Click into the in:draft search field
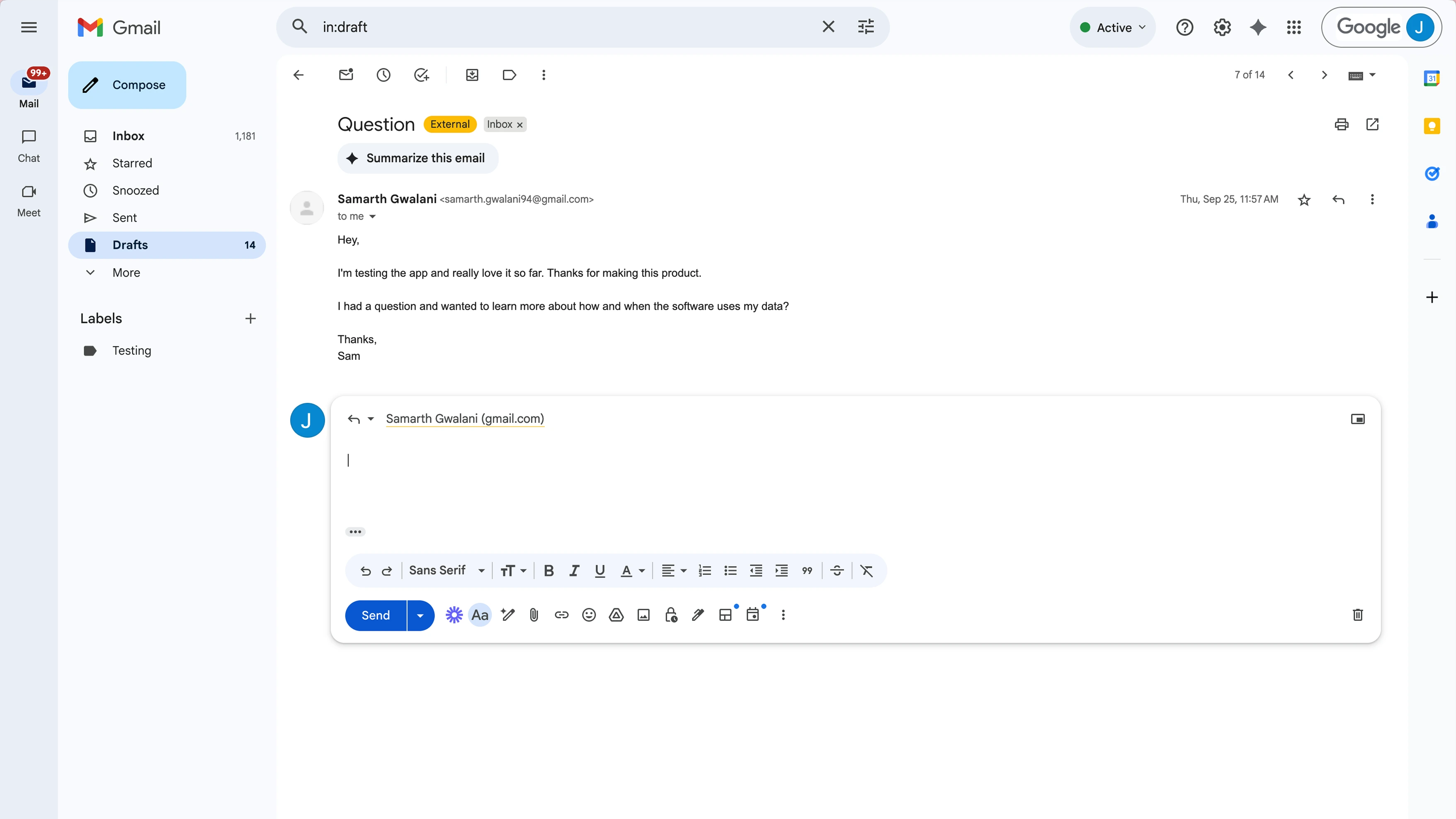 point(565,27)
